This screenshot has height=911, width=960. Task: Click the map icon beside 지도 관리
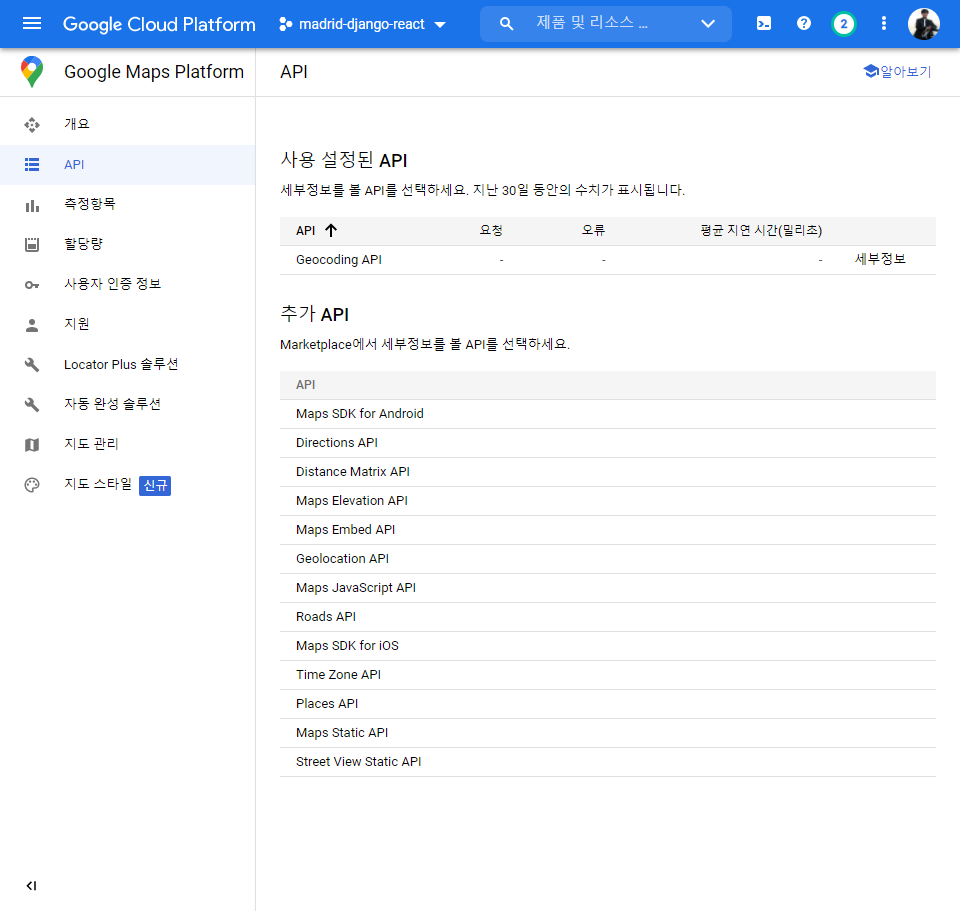click(32, 445)
